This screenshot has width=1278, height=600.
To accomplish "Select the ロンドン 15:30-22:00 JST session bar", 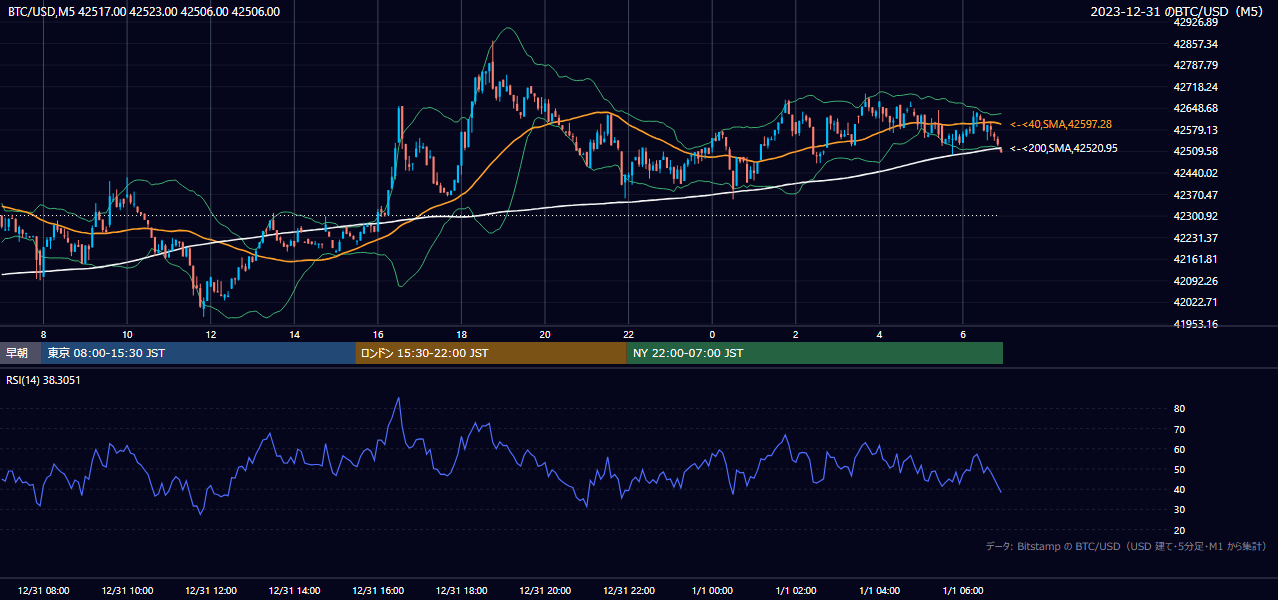I will click(491, 353).
